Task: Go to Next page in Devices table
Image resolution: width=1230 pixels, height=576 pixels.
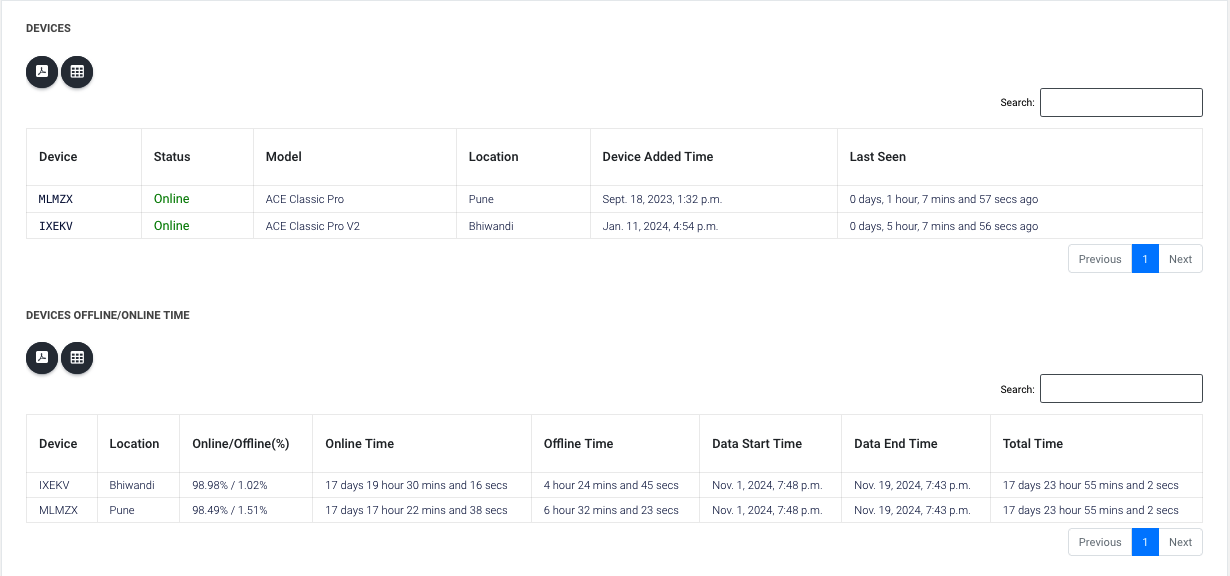Action: click(x=1180, y=259)
